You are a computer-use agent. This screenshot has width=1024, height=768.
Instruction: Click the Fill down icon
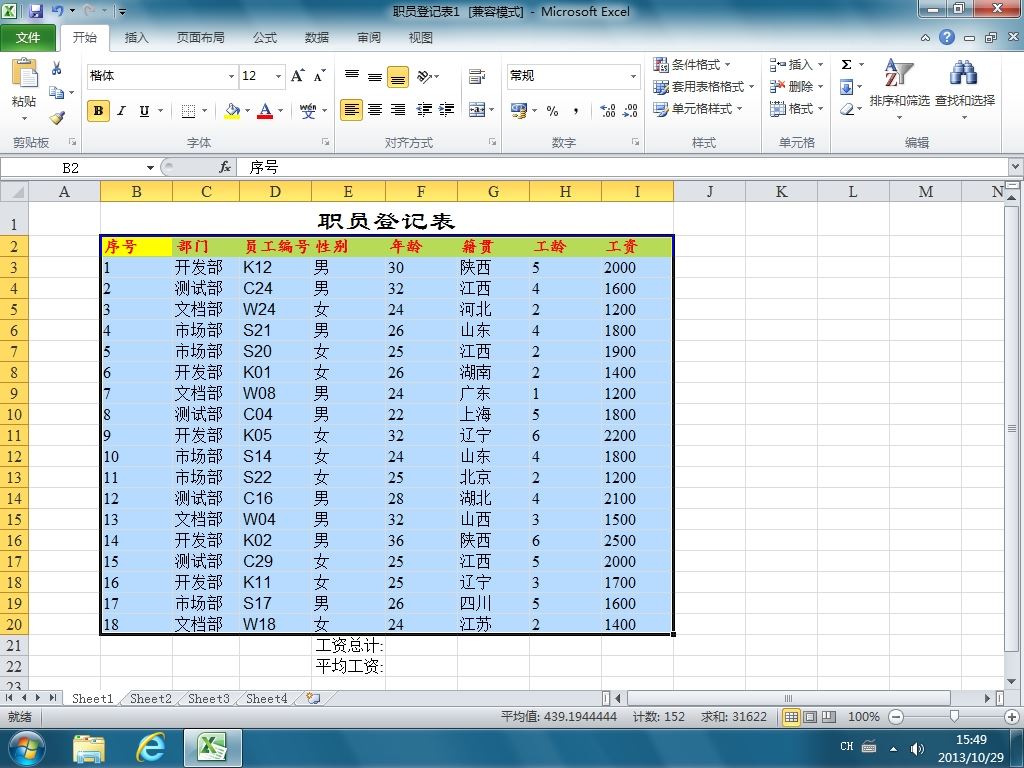(846, 87)
